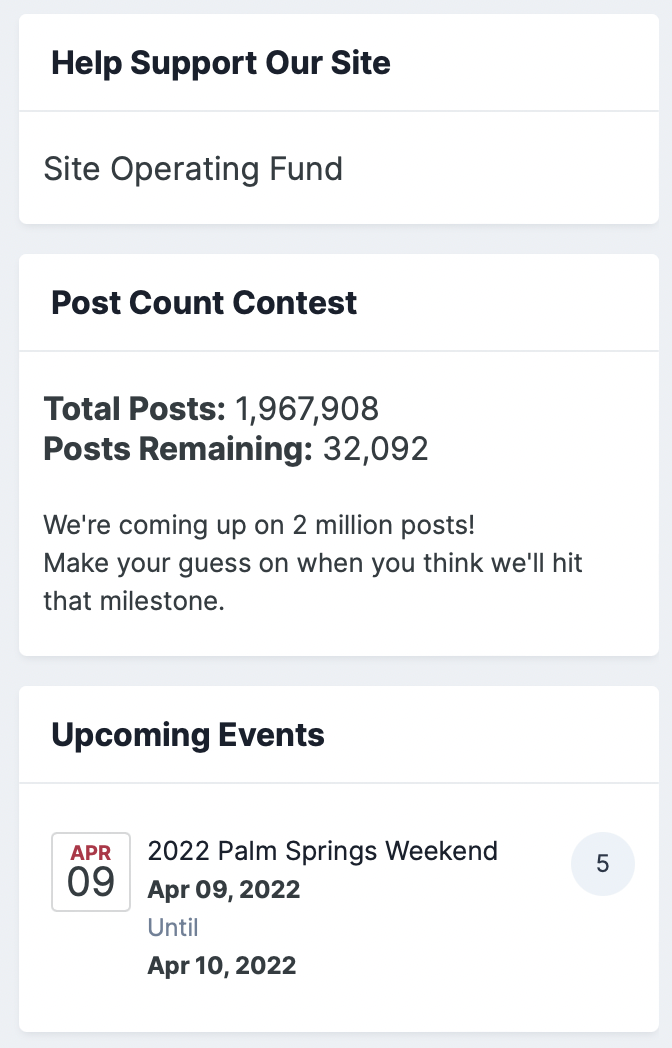
Task: Click the Total Posts label
Action: (x=135, y=409)
